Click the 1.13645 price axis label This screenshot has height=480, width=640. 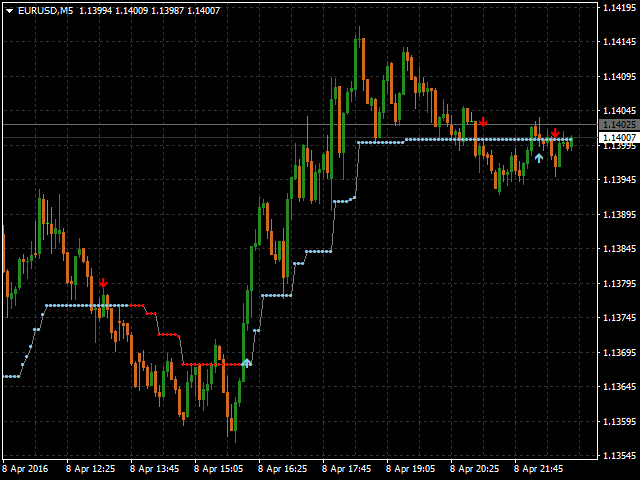[x=619, y=387]
